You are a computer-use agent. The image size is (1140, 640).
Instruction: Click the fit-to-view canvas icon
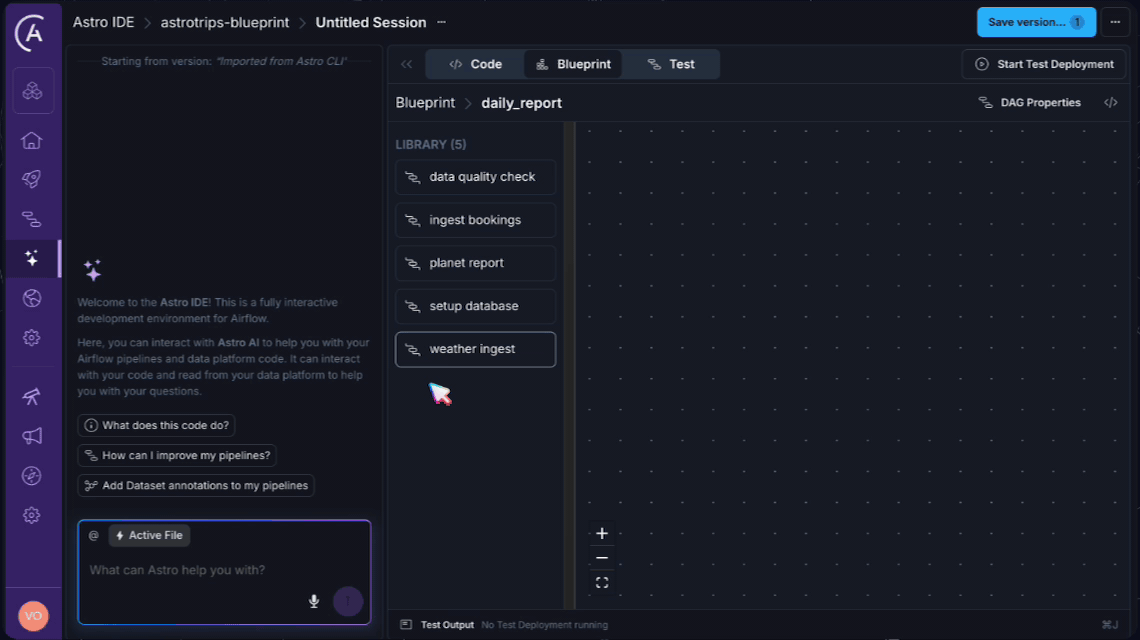(x=602, y=582)
